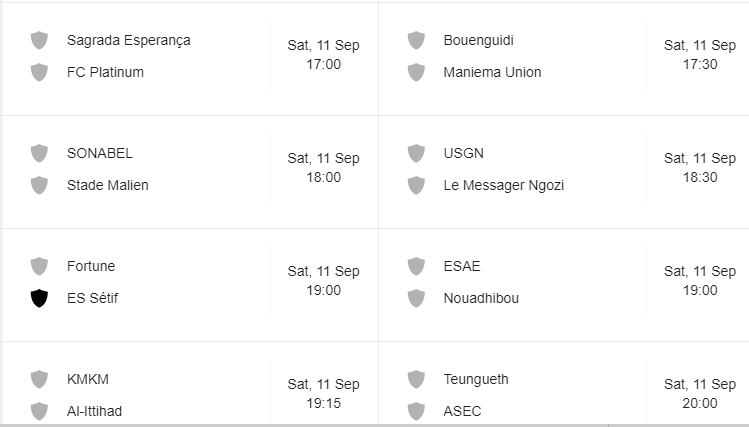
Task: Click the Nouadhibou crest icon
Action: pyautogui.click(x=416, y=298)
